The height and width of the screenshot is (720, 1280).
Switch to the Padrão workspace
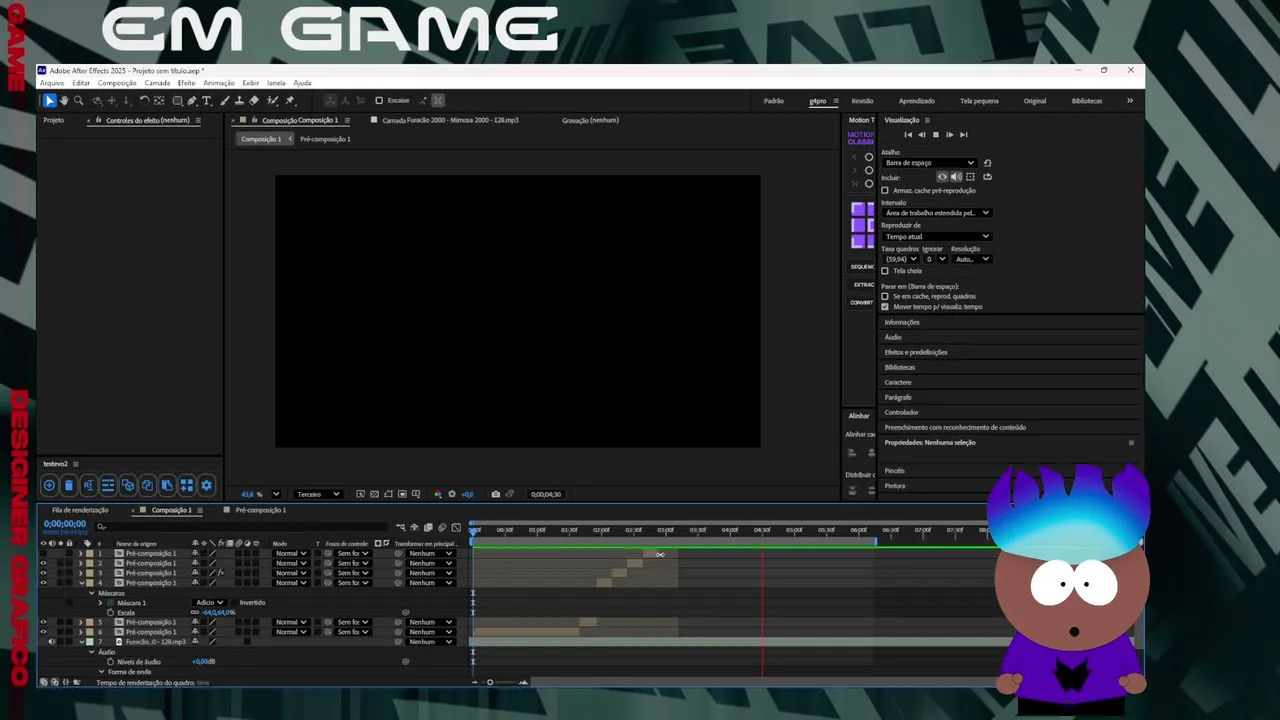(x=774, y=101)
